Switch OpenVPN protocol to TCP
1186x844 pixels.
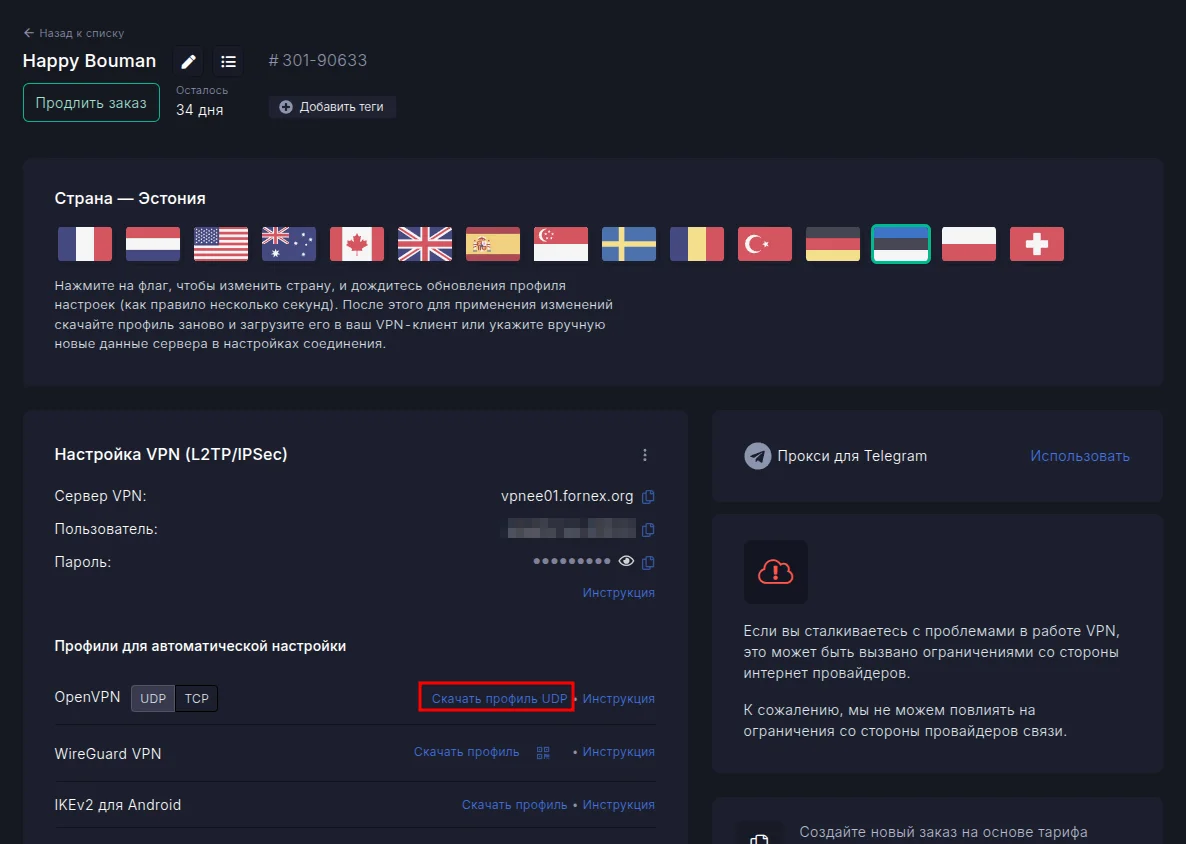coord(197,698)
